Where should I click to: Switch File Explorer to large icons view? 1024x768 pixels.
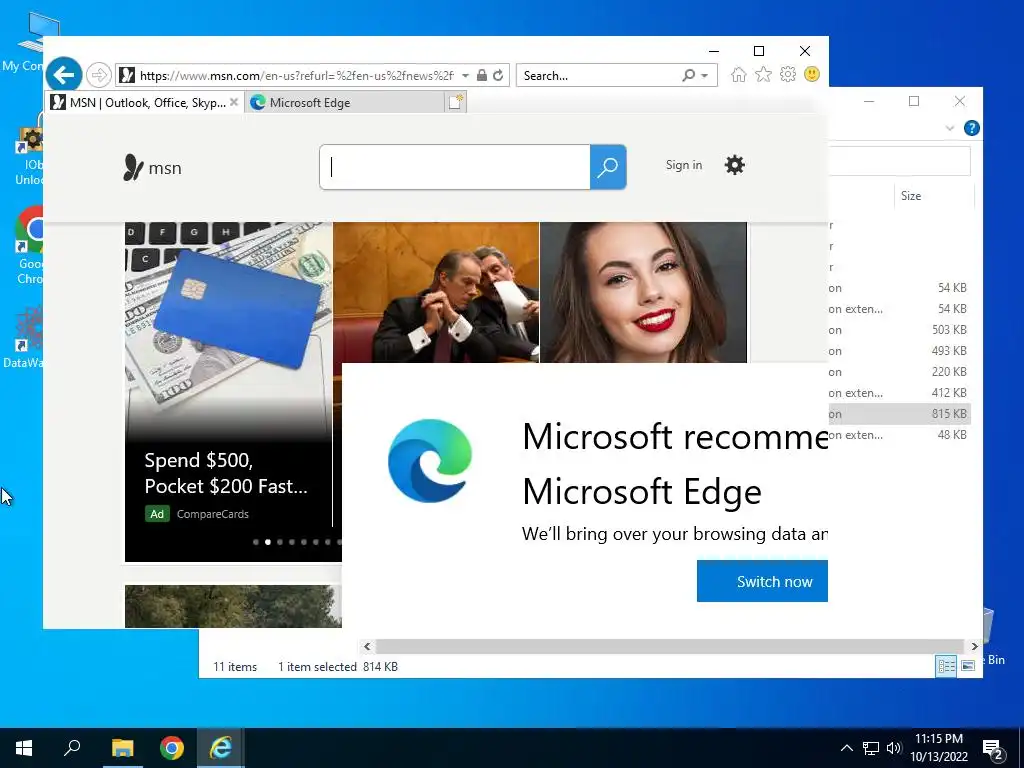click(x=968, y=665)
